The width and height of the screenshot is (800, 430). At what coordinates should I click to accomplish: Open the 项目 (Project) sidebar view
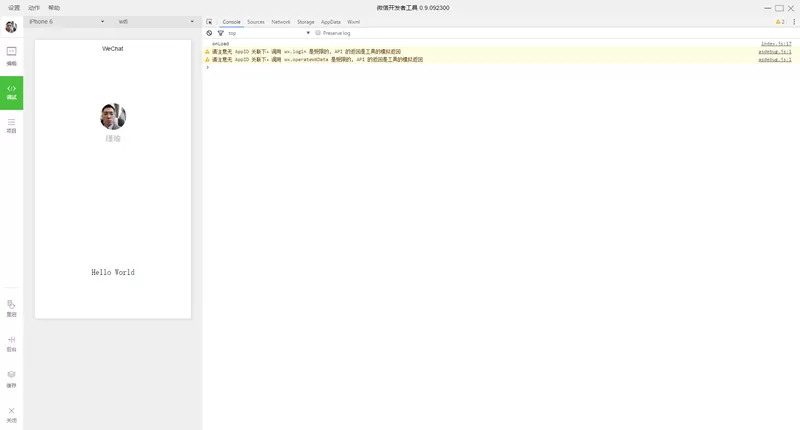(11, 125)
